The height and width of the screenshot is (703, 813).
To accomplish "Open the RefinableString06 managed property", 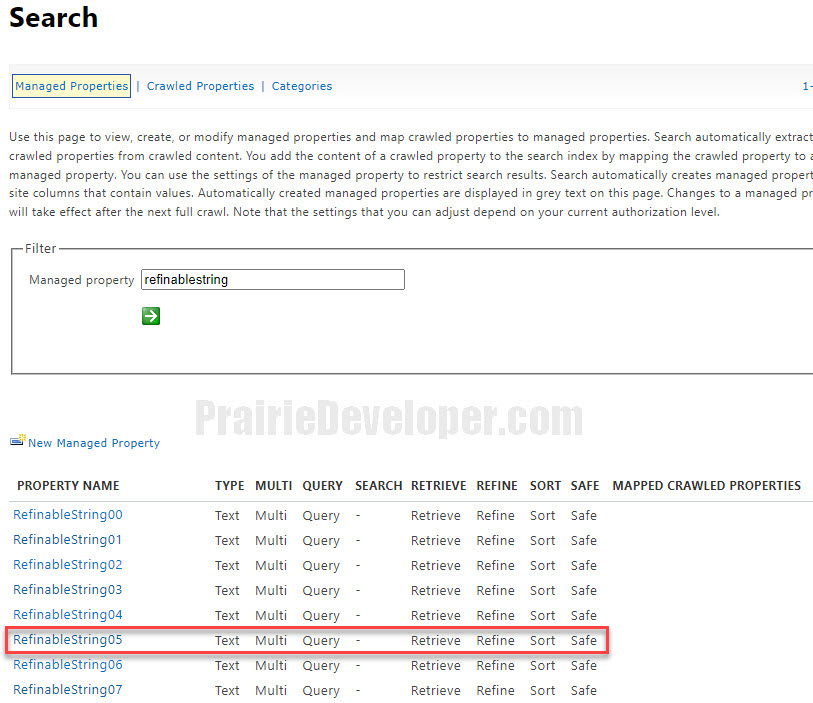I will pyautogui.click(x=67, y=664).
